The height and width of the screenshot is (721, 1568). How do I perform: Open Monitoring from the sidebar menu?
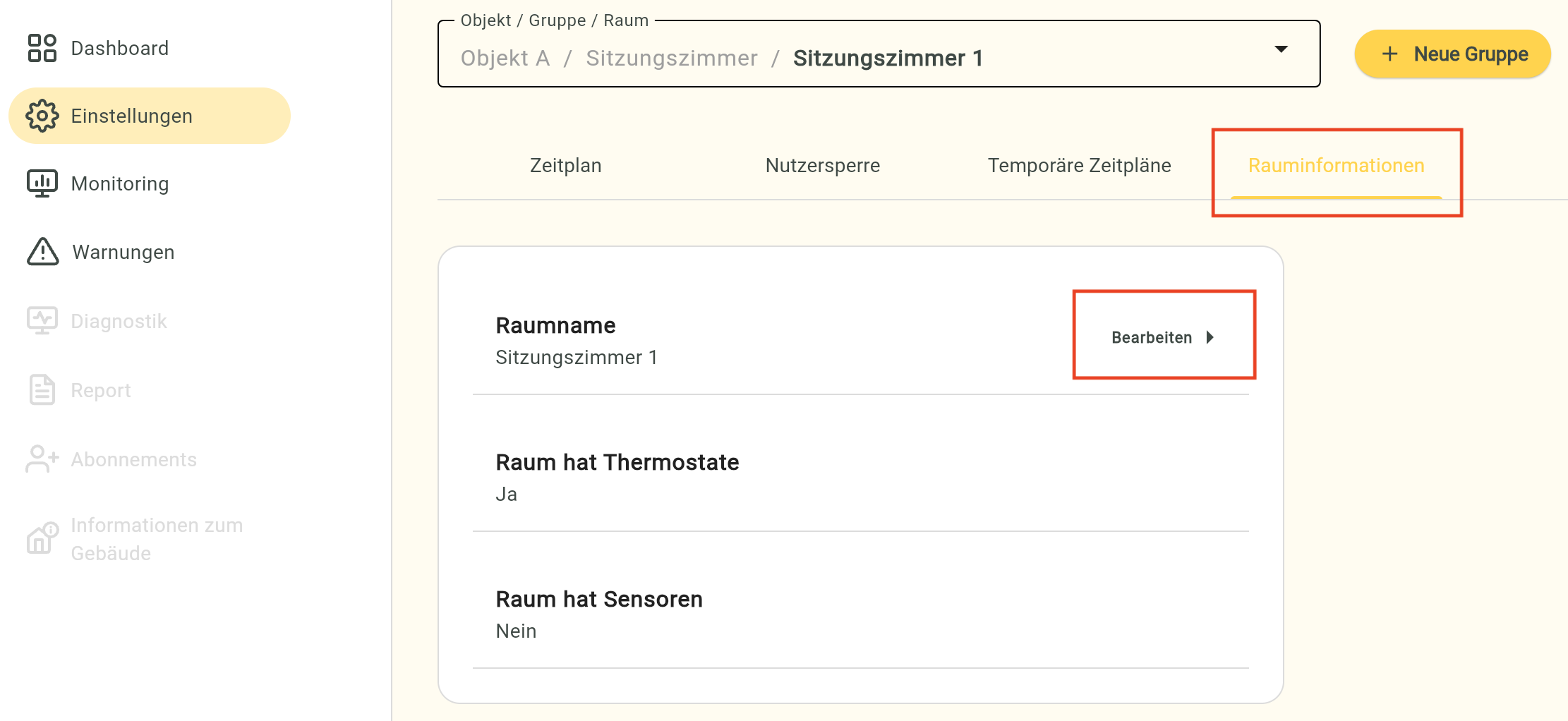tap(120, 183)
